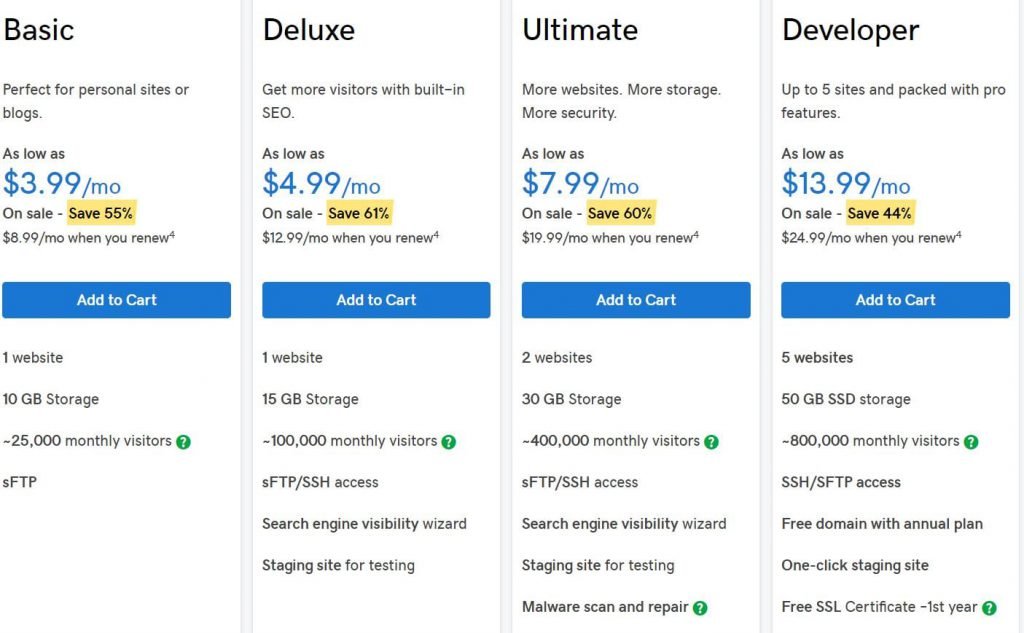Click the Basic plan heading
The image size is (1024, 633).
tap(39, 30)
